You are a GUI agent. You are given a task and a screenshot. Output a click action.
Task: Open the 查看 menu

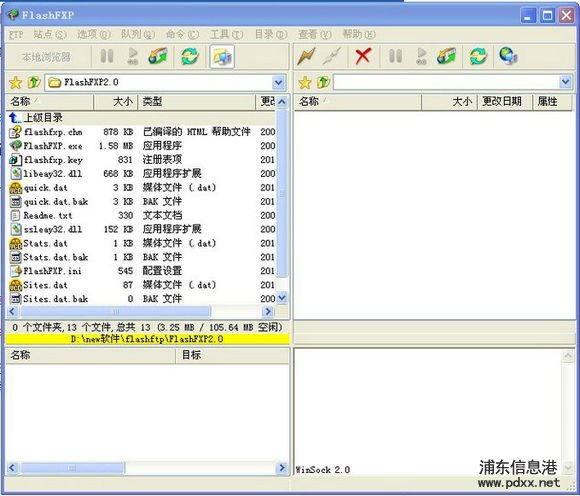315,35
